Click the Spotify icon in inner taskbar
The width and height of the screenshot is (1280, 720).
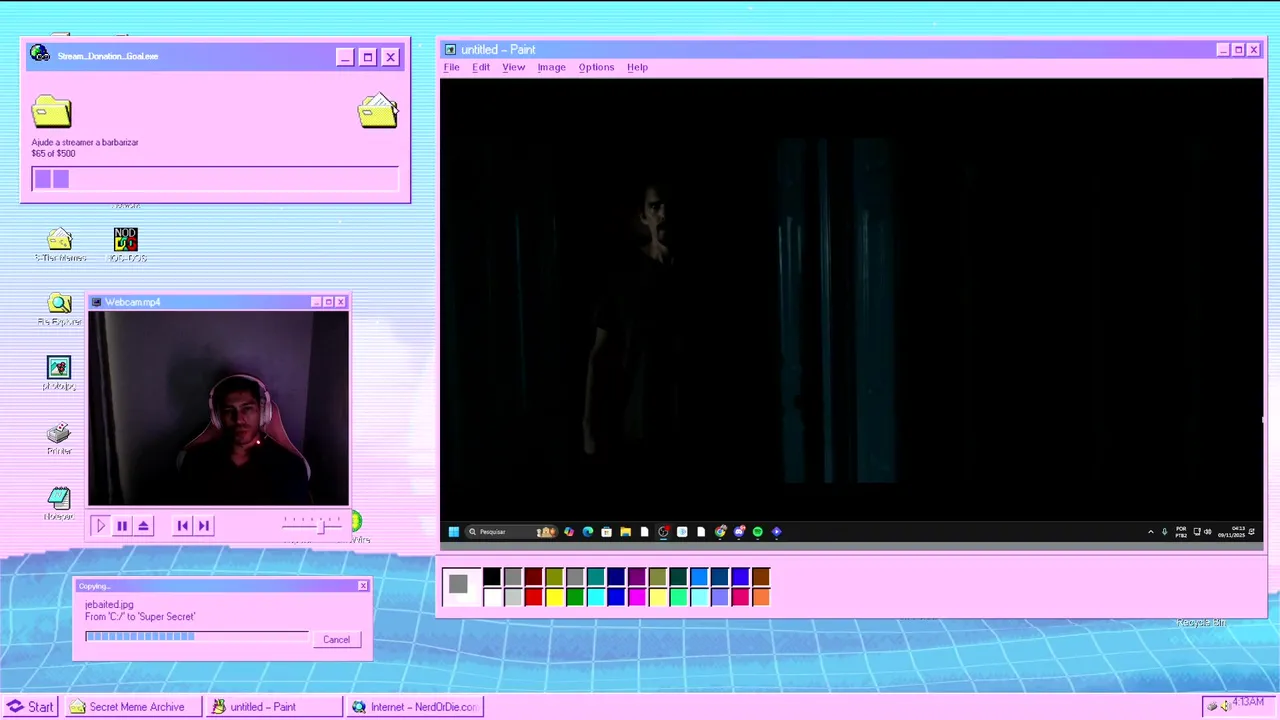tap(757, 532)
